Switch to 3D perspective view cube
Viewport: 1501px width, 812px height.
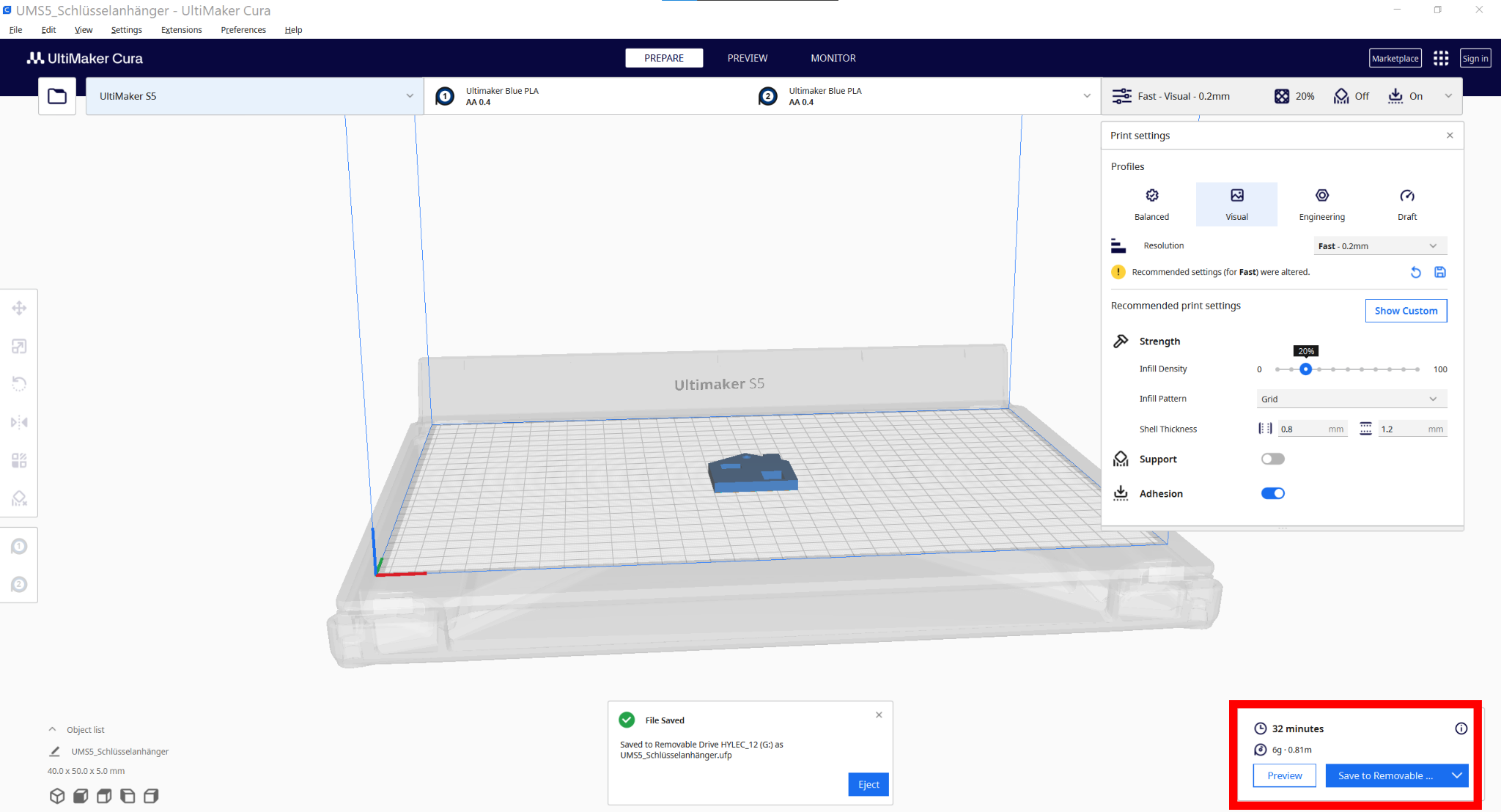click(57, 796)
